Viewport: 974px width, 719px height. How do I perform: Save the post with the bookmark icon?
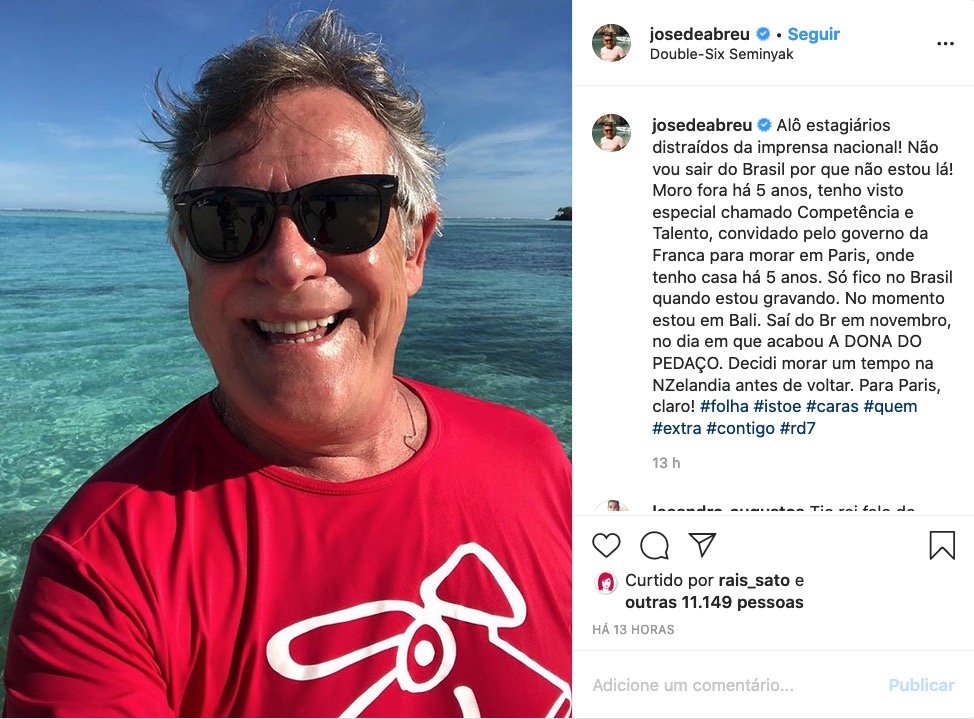[x=942, y=545]
